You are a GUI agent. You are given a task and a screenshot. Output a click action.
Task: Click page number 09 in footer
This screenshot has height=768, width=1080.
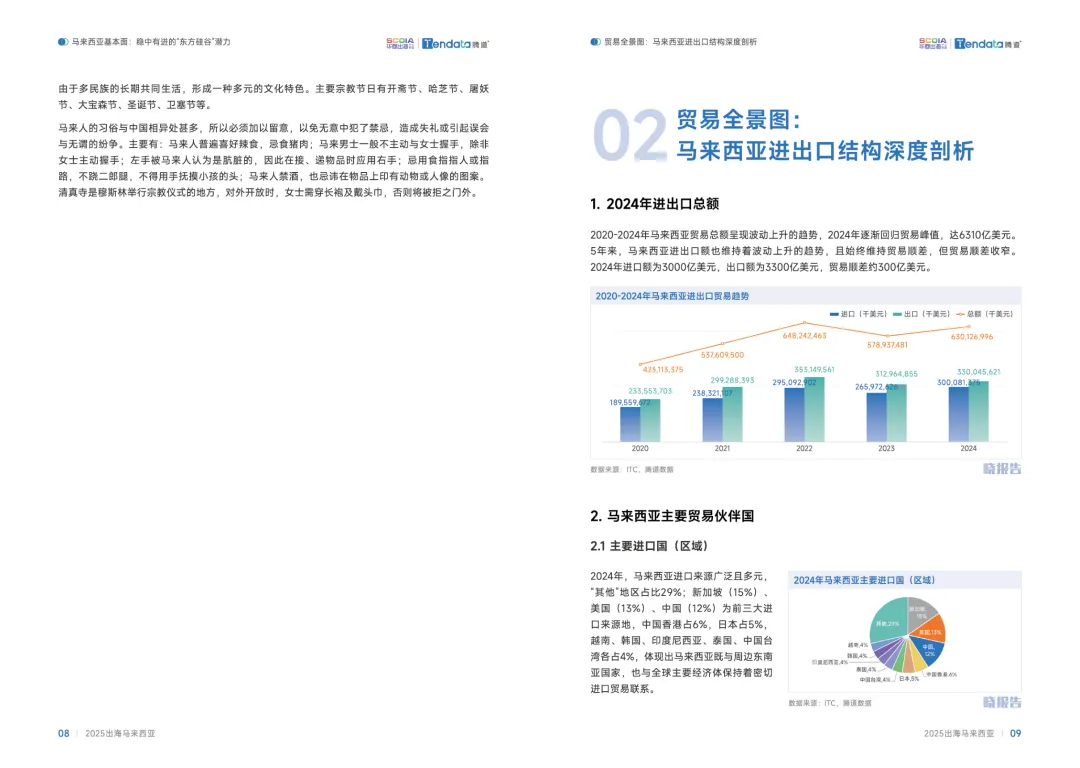click(x=1015, y=734)
